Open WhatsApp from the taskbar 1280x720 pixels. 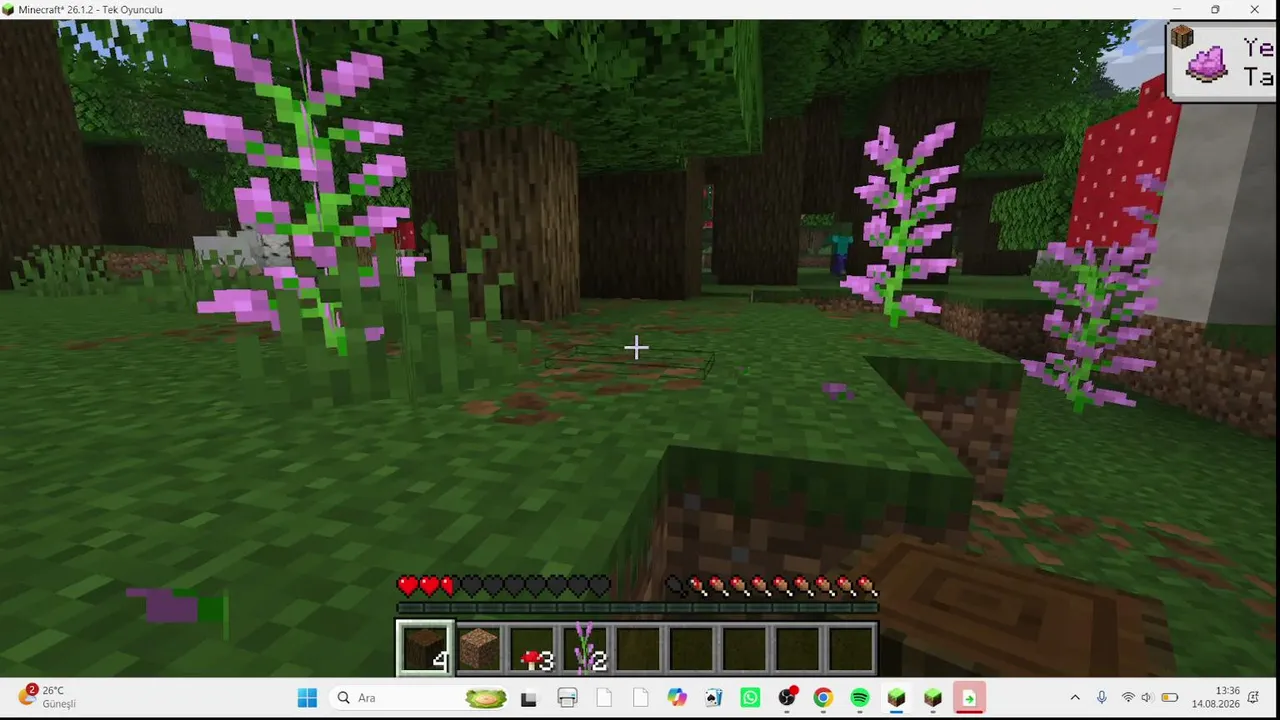click(750, 698)
